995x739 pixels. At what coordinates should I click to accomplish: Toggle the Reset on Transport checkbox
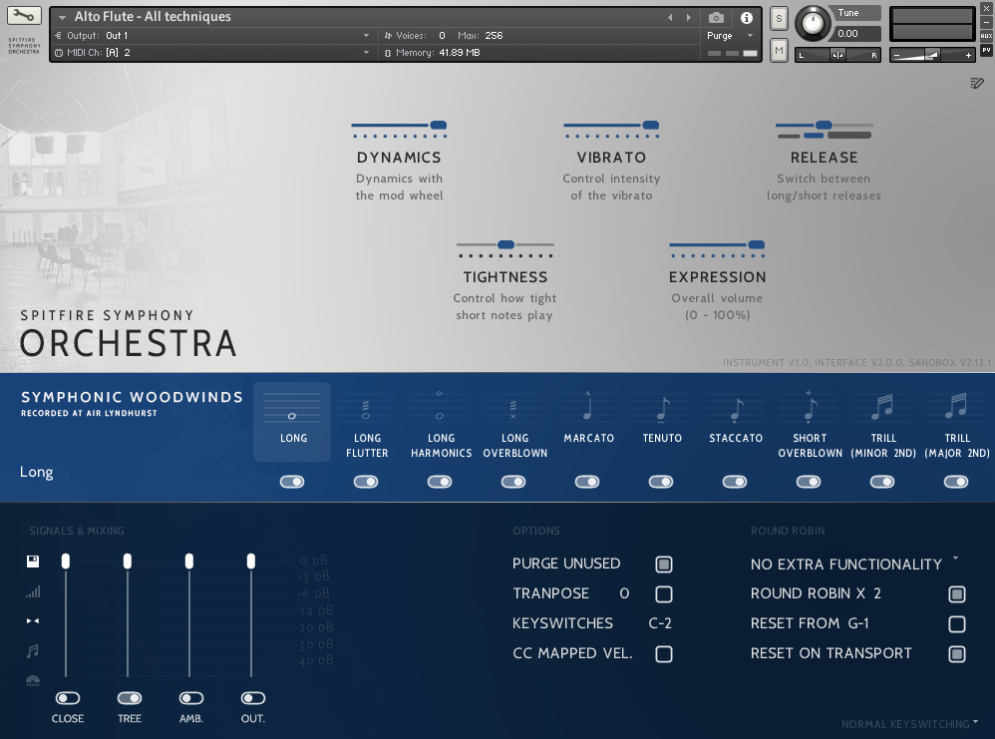point(957,654)
